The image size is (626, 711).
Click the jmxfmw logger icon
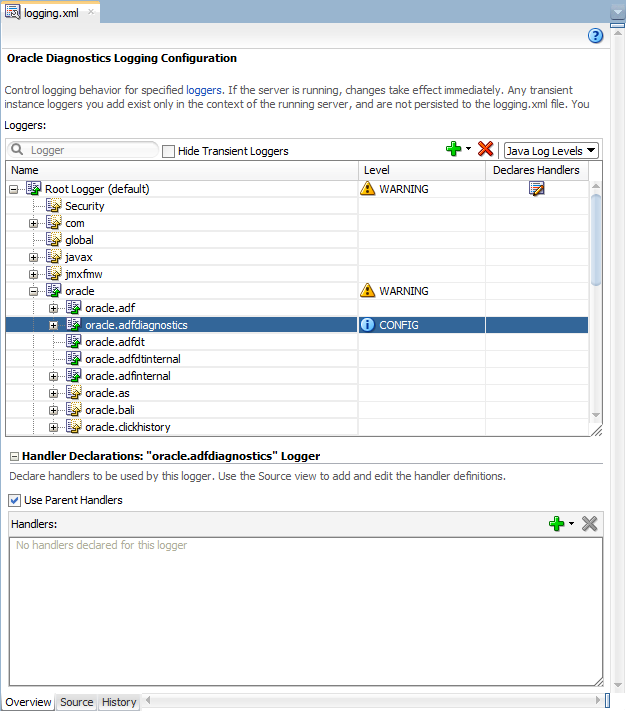click(x=53, y=273)
